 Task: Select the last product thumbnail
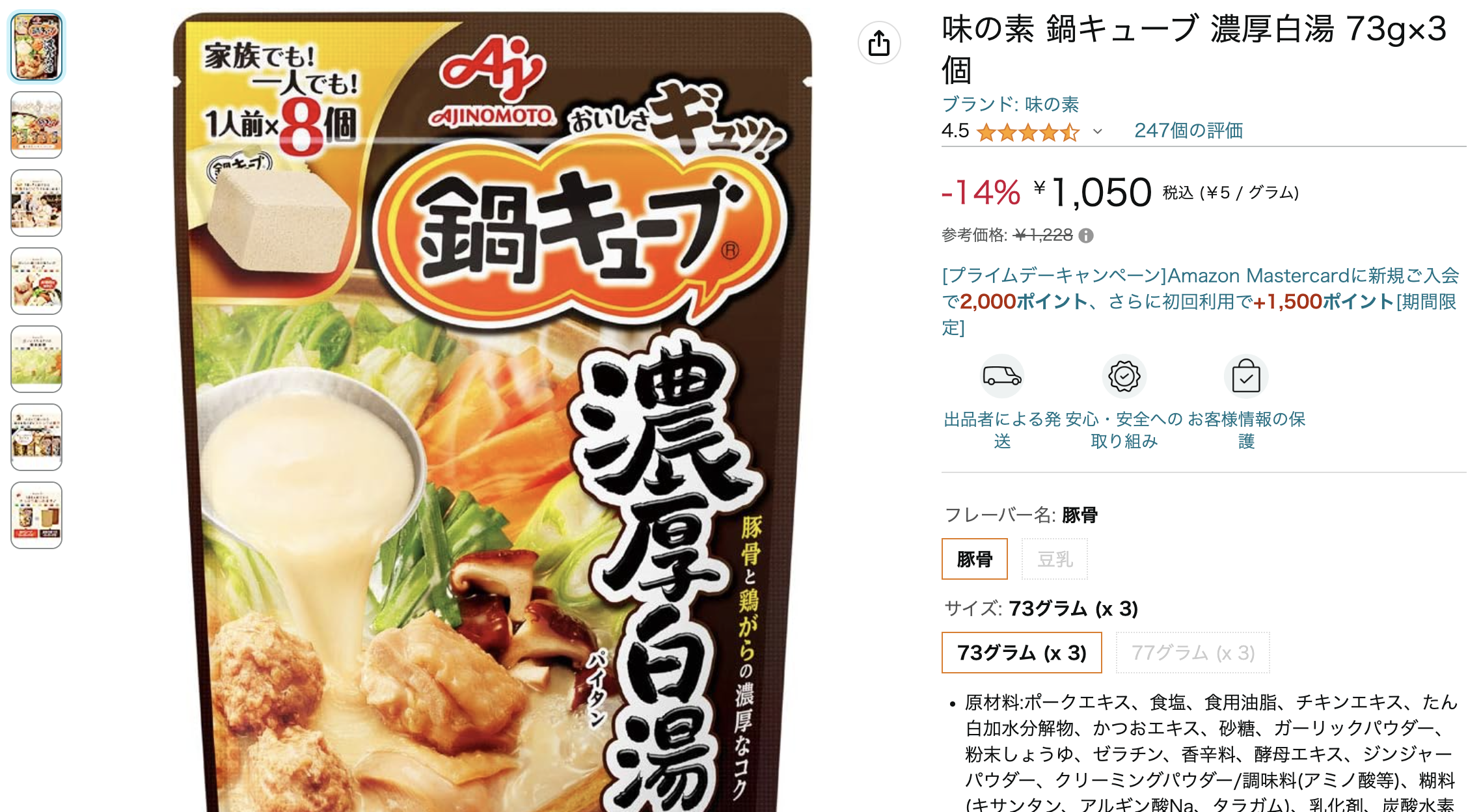pos(36,515)
